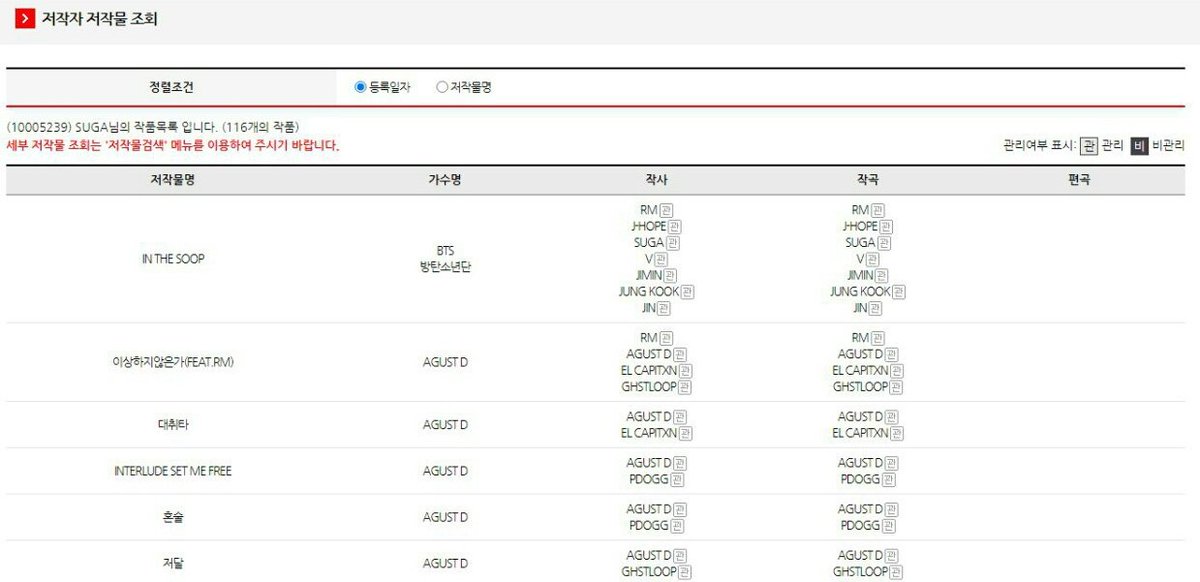The height and width of the screenshot is (582, 1200).
Task: Click 관 badge beside SUGA in IN THE SOOP 작곡
Action: pos(884,243)
